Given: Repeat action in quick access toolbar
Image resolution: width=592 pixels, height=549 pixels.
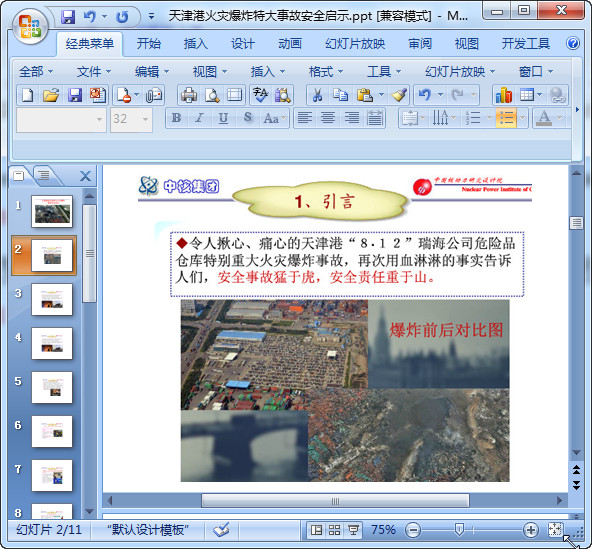Looking at the screenshot, I should tap(122, 17).
